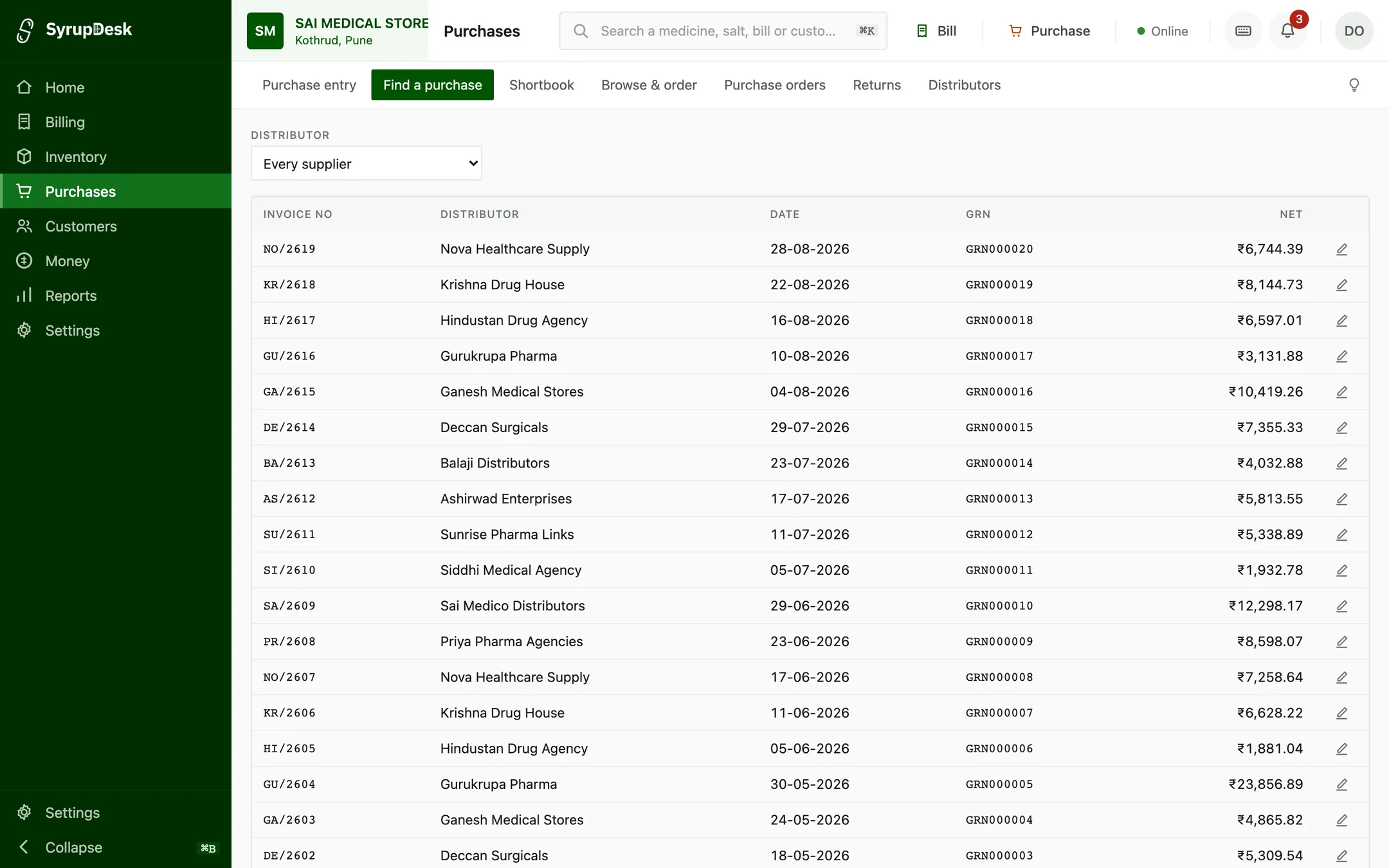1389x868 pixels.
Task: Switch to Purchase entry tab
Action: click(x=309, y=85)
